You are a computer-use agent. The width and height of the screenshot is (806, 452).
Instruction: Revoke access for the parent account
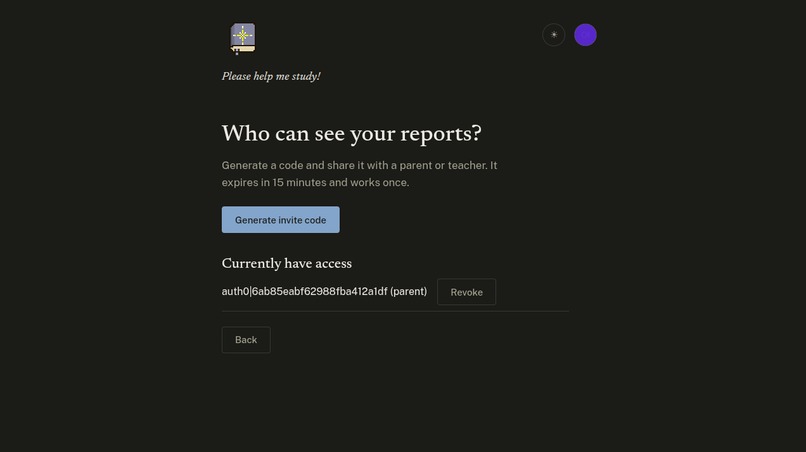point(466,292)
